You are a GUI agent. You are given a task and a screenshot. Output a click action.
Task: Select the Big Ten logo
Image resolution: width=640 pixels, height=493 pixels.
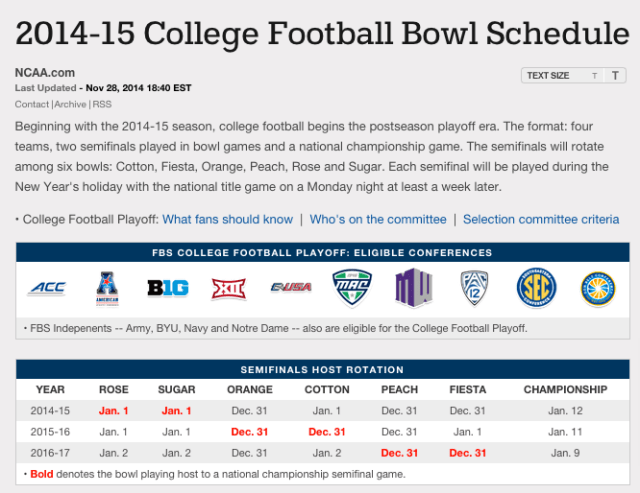pos(168,288)
